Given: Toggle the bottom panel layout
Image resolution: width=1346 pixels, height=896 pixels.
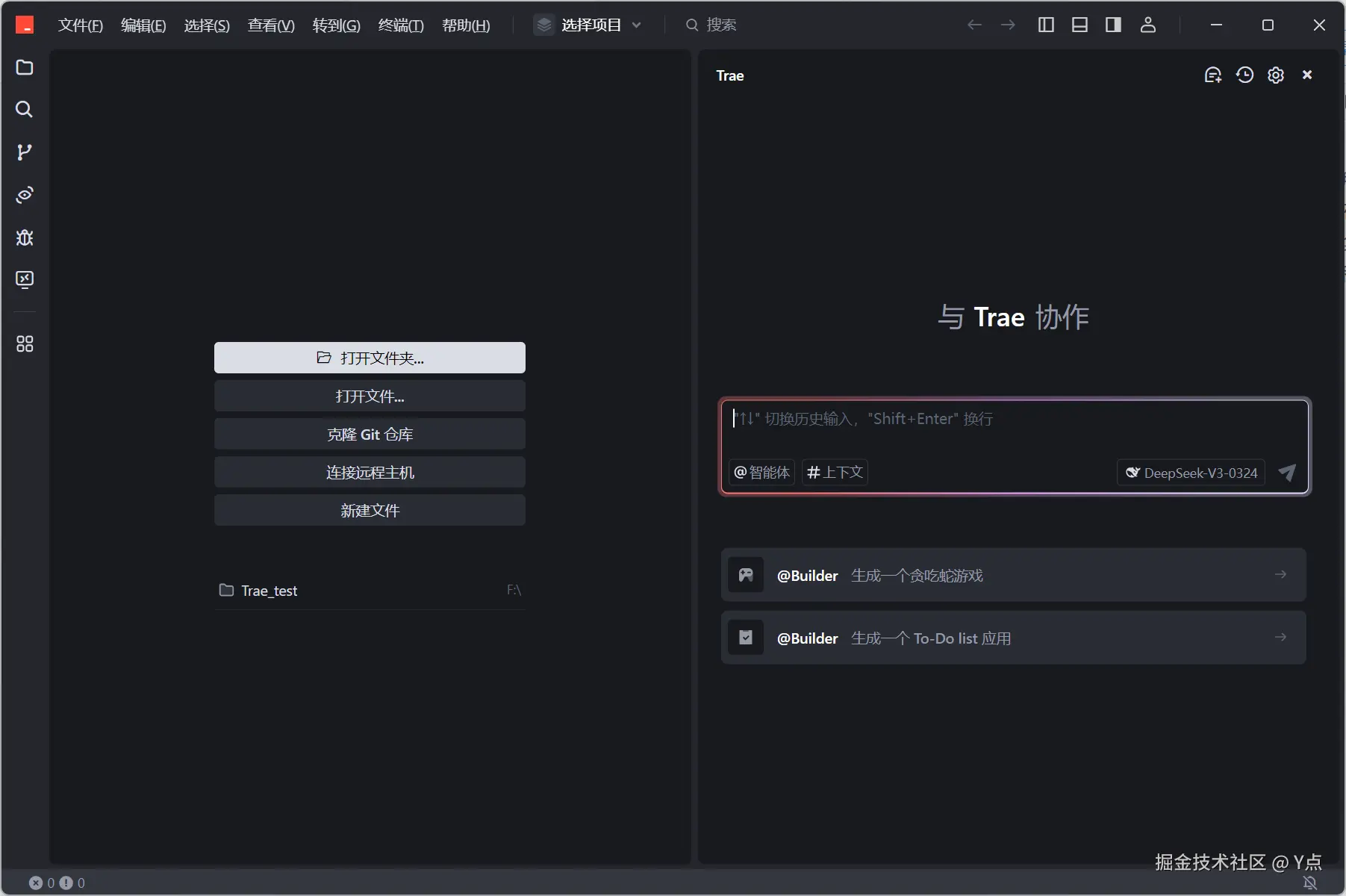Looking at the screenshot, I should [x=1079, y=25].
